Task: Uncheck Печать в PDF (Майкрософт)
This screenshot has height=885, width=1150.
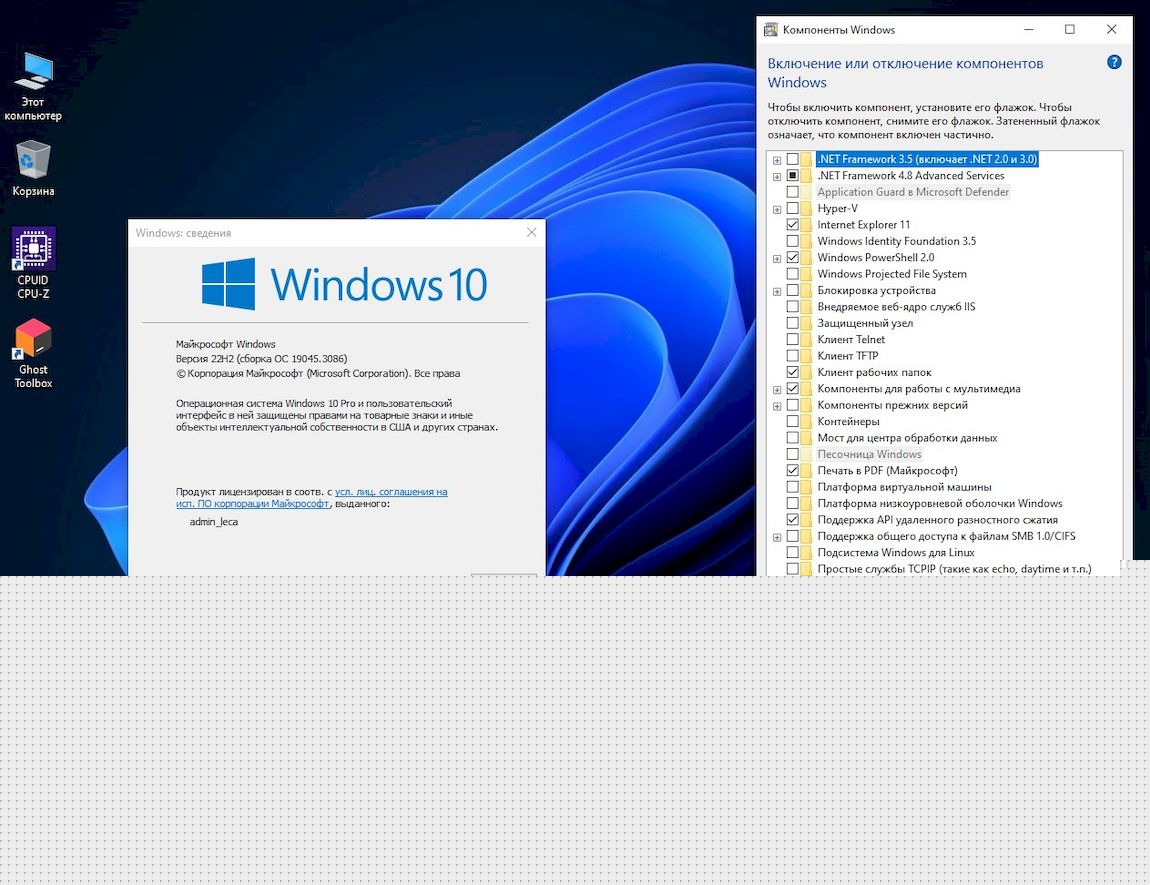Action: point(793,471)
